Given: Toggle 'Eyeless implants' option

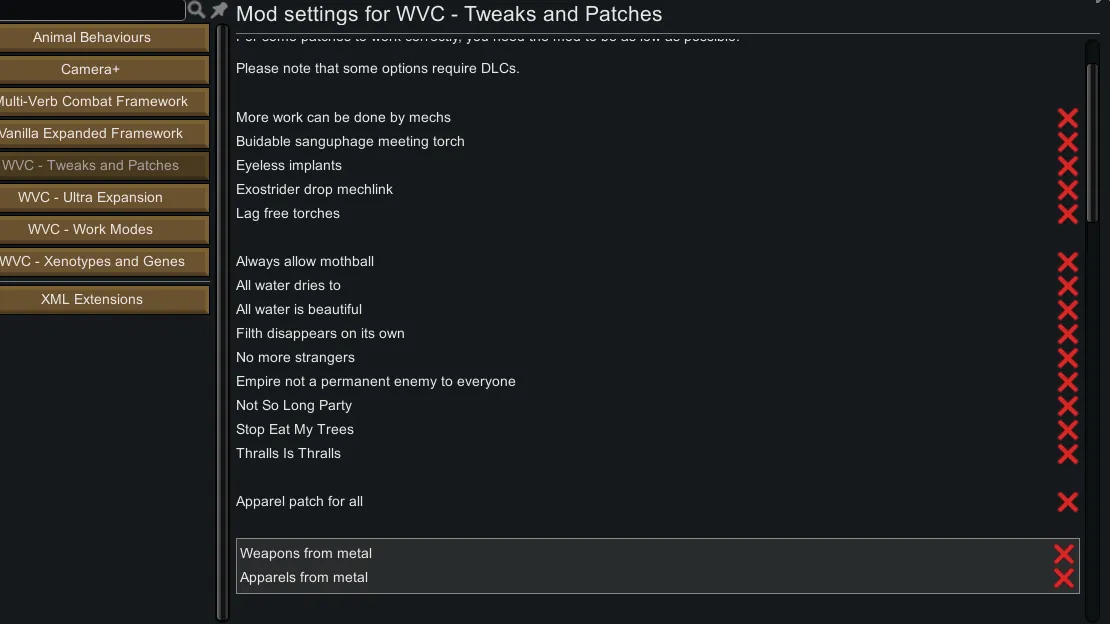Looking at the screenshot, I should [1067, 166].
